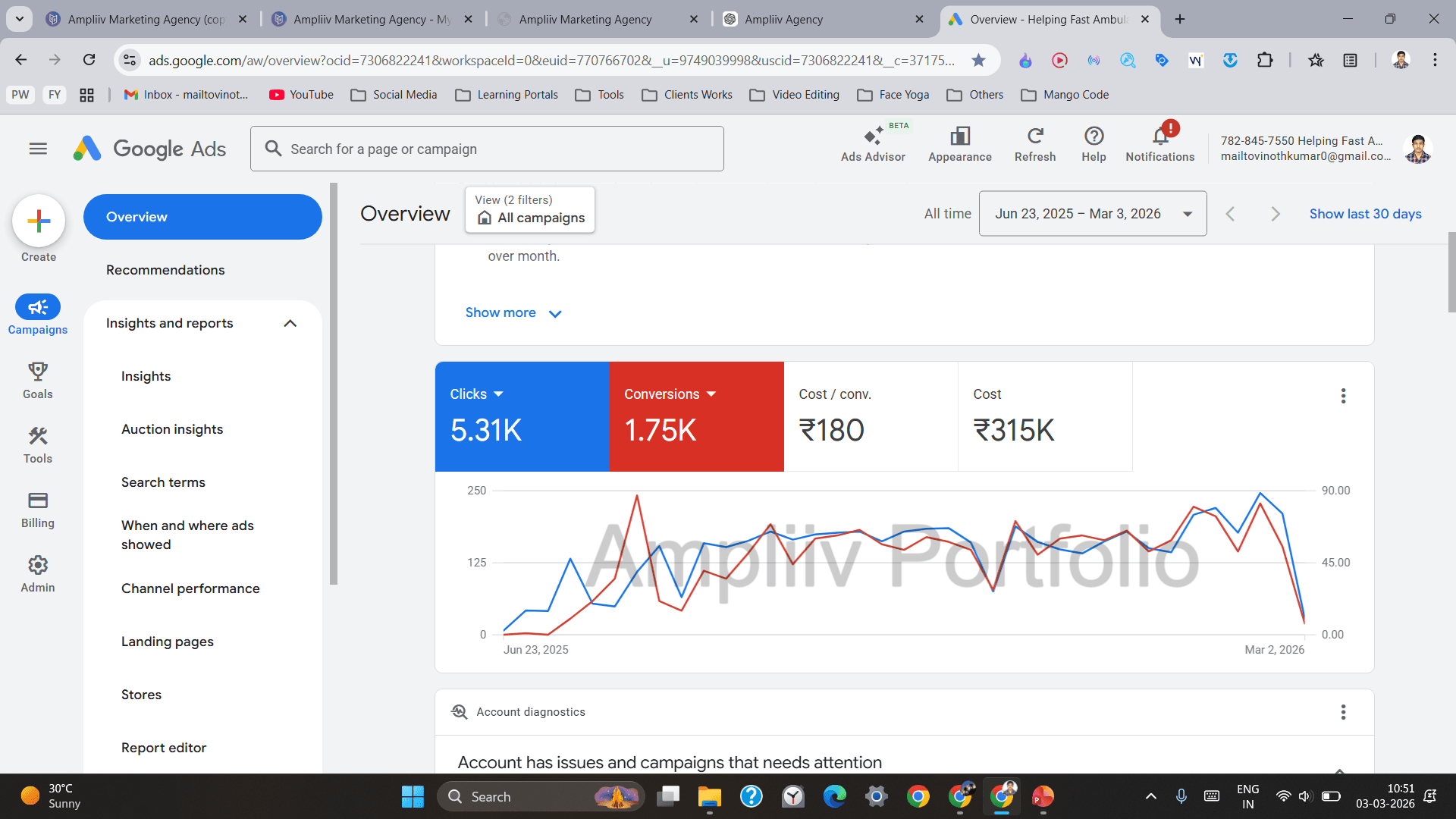This screenshot has width=1456, height=819.
Task: Open the Help menu
Action: [1094, 144]
